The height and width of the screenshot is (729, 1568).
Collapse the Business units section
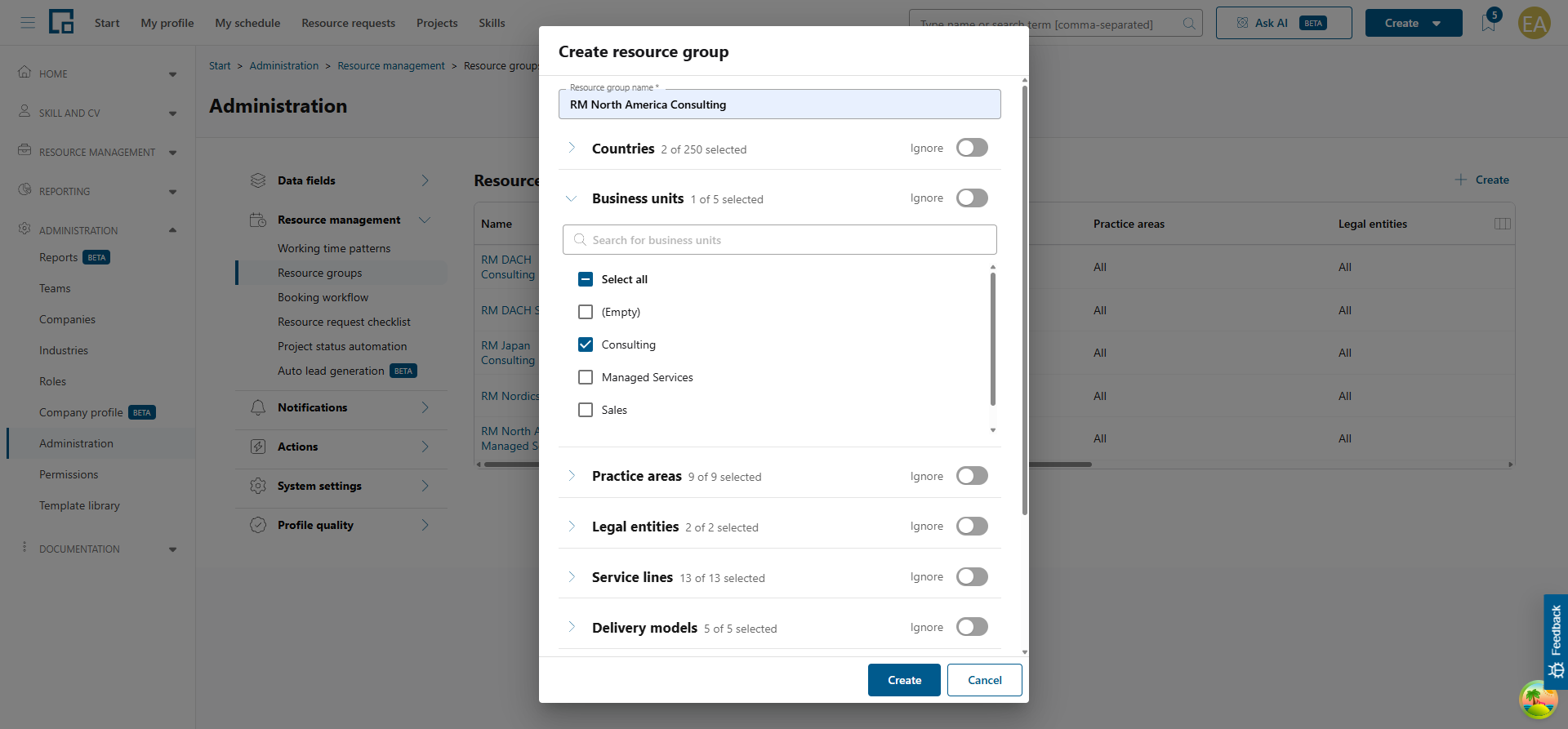572,198
